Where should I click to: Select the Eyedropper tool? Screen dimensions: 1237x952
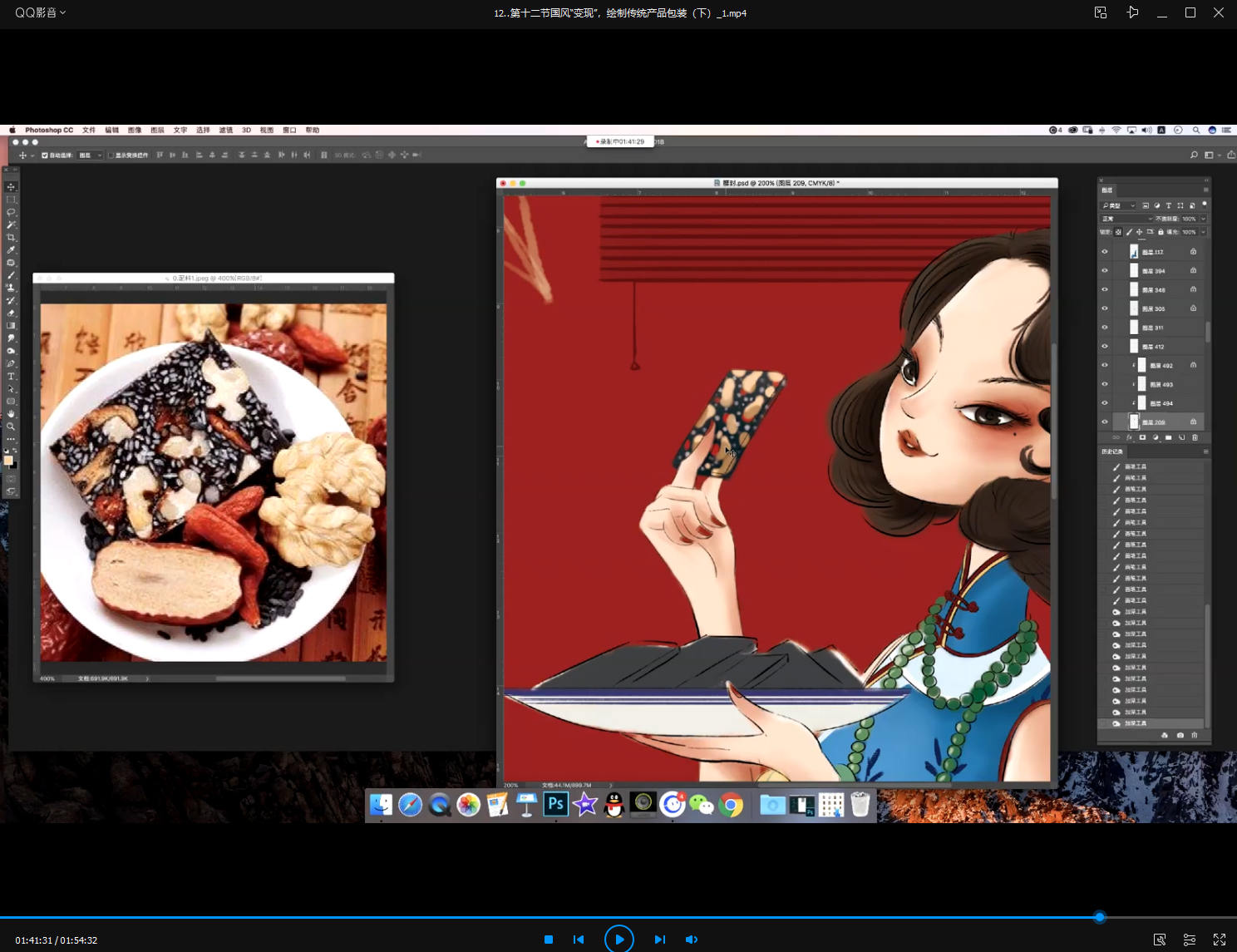pos(11,249)
